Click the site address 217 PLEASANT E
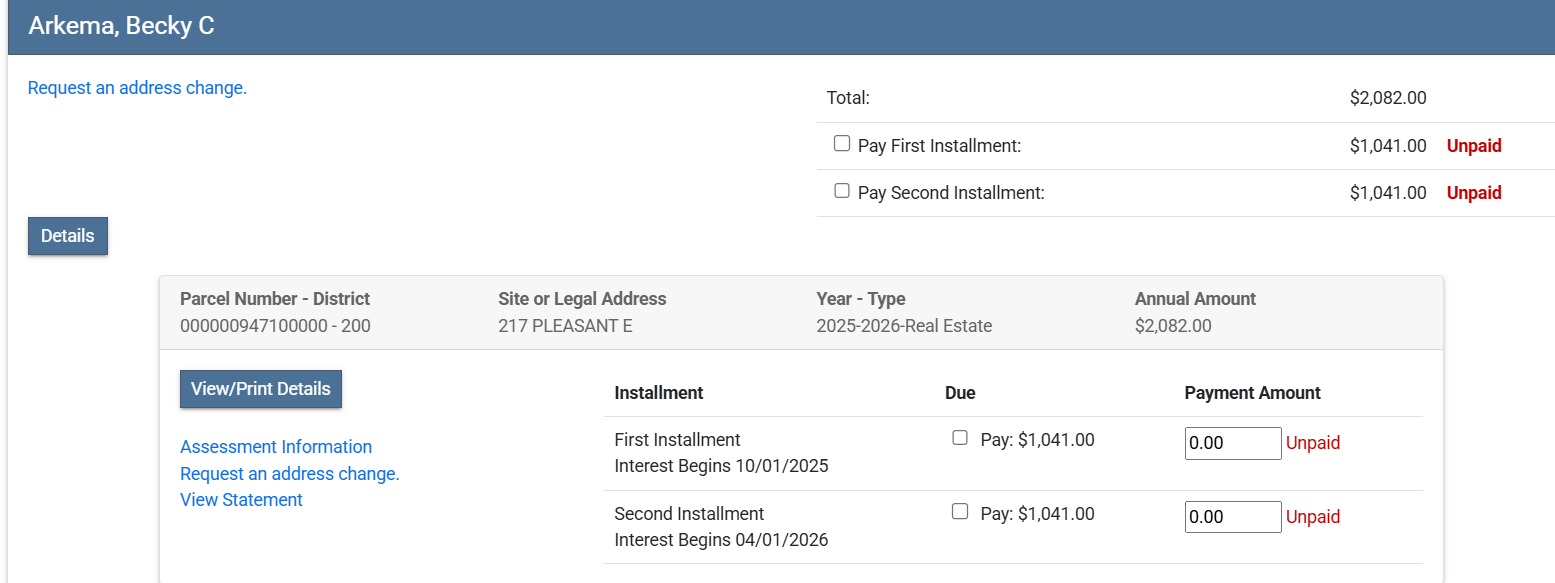1555x583 pixels. pos(565,325)
